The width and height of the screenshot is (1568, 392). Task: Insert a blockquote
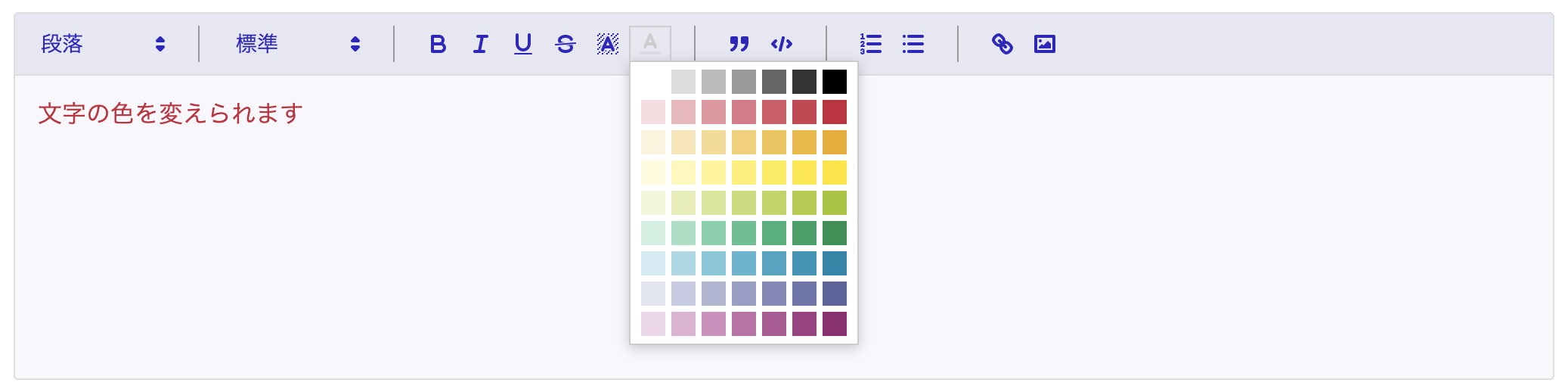[739, 44]
